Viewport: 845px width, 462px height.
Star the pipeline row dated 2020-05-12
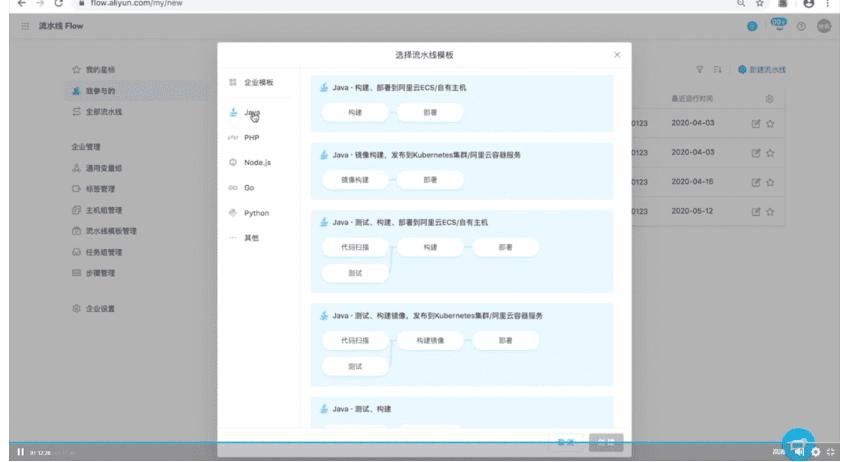(770, 212)
